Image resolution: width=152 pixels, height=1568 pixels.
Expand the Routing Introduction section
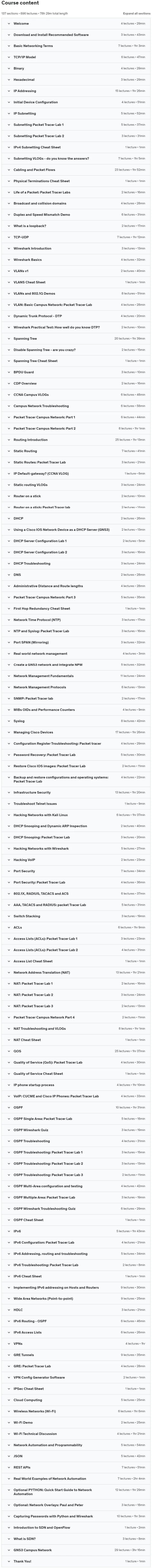coord(76,439)
